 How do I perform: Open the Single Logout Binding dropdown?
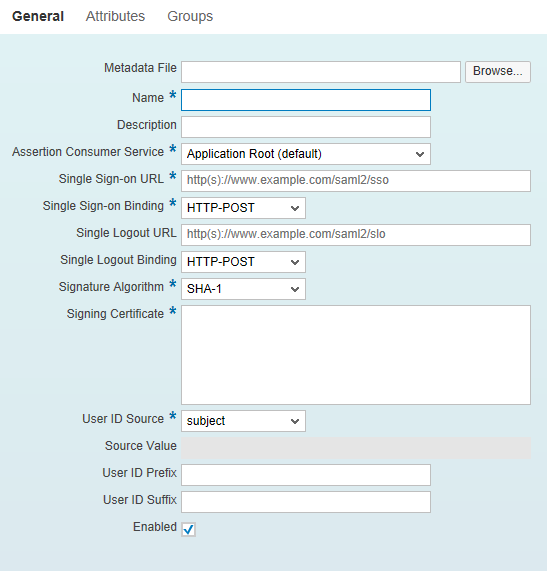pyautogui.click(x=243, y=261)
